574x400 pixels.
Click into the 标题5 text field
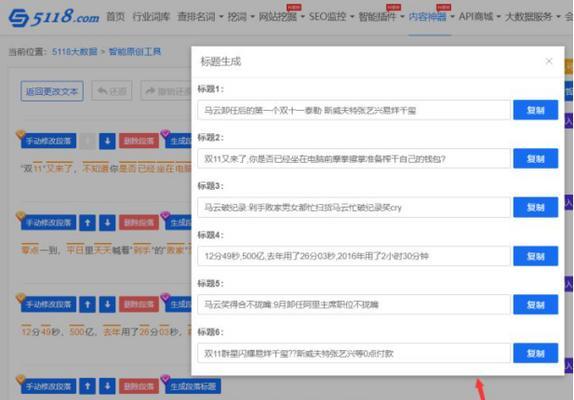pyautogui.click(x=354, y=304)
